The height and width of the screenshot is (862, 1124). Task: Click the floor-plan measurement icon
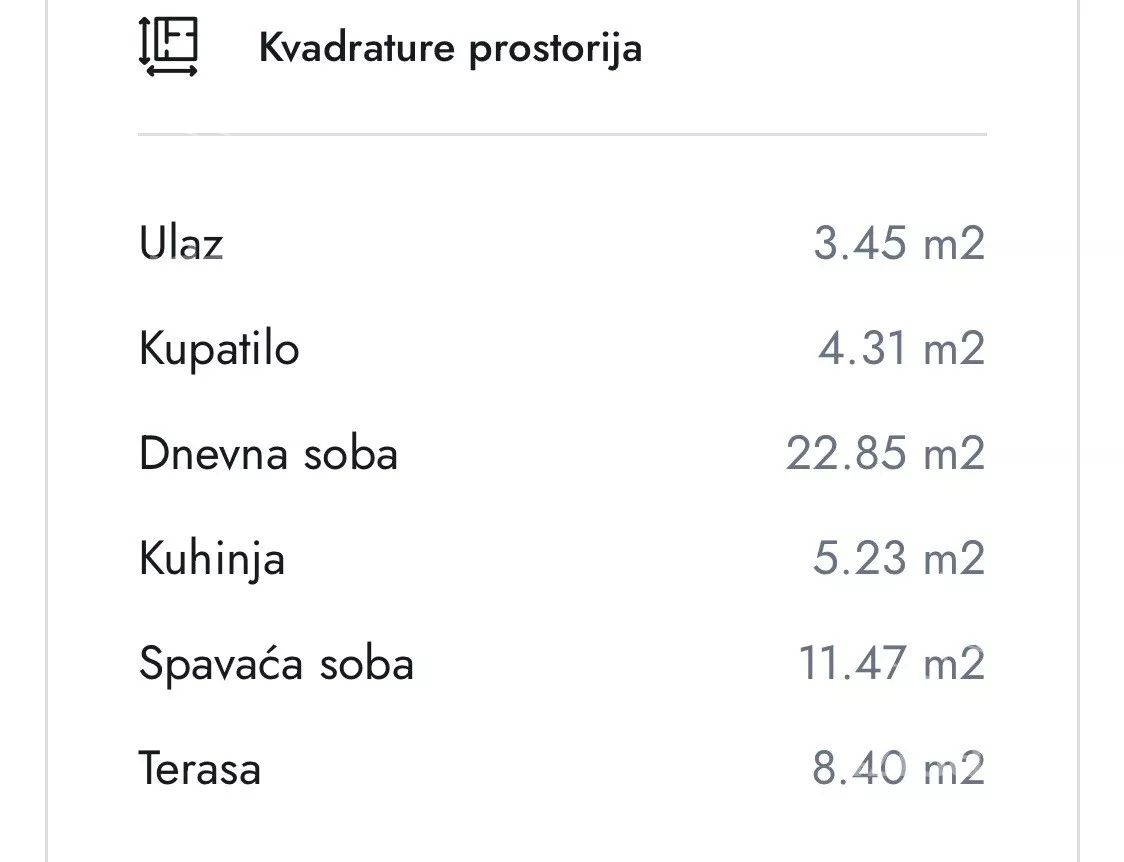(168, 47)
